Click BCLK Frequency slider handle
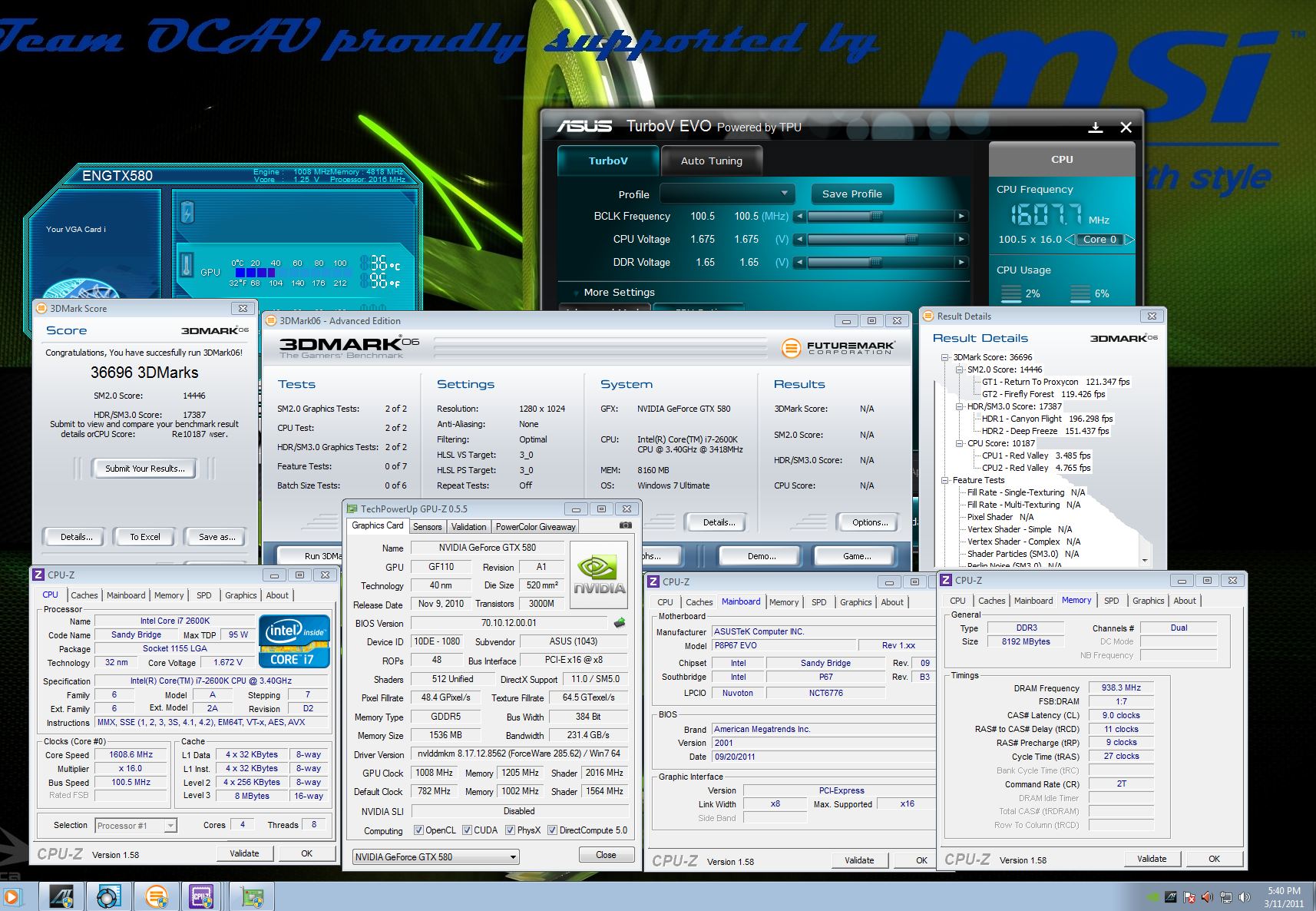 876,217
